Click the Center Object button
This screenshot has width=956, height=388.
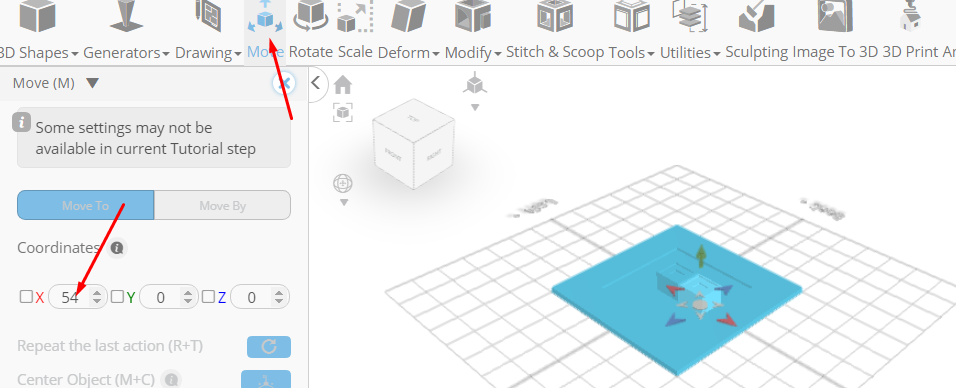266,379
